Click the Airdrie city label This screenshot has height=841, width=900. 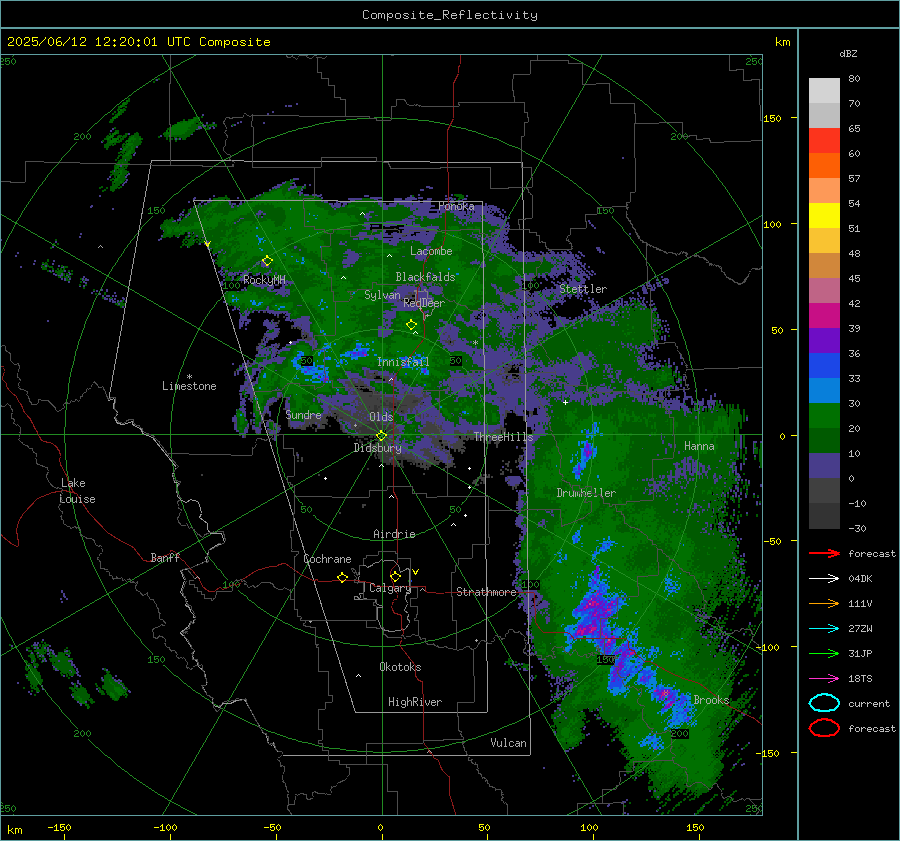coord(394,534)
